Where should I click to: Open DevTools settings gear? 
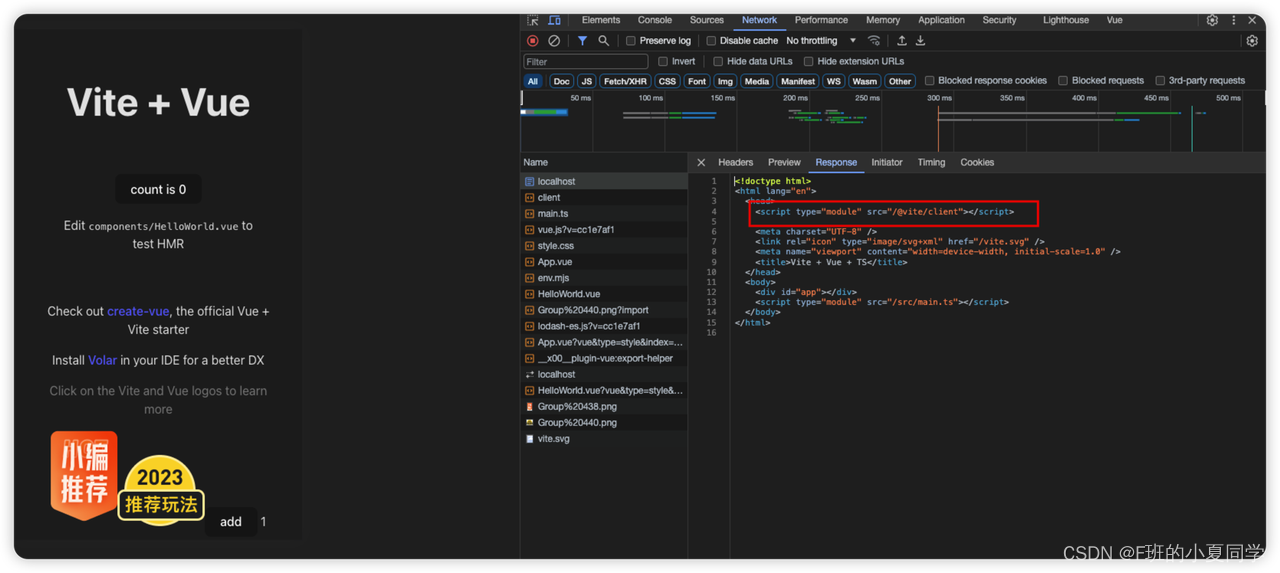pyautogui.click(x=1212, y=20)
